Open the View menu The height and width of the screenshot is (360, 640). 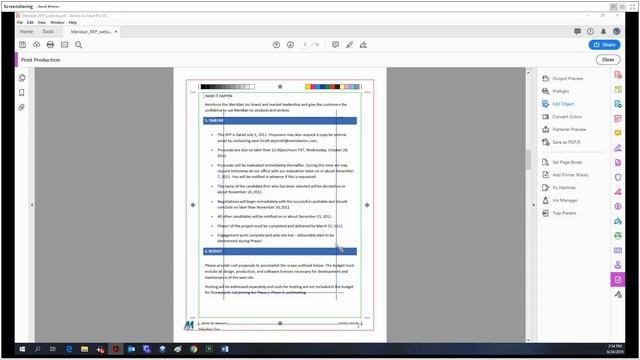[x=42, y=22]
